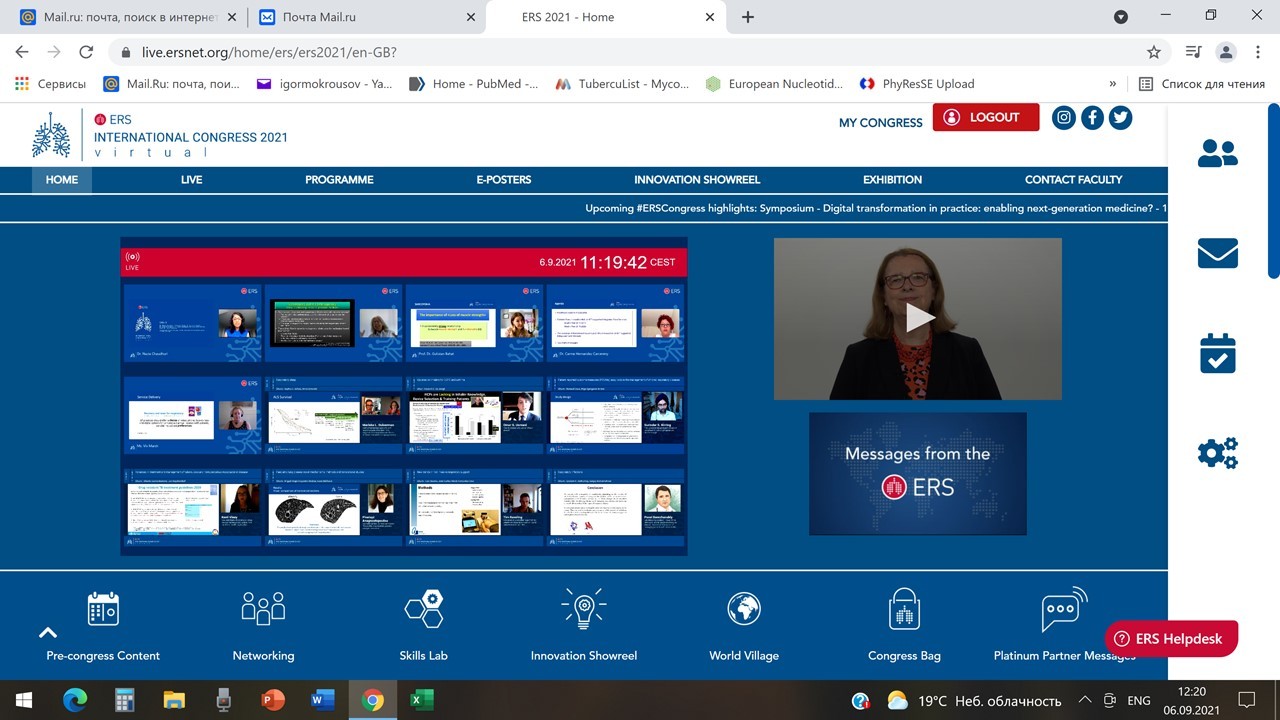The width and height of the screenshot is (1280, 720).
Task: Open the CONTACT FACULTY navigation item
Action: pyautogui.click(x=1074, y=180)
